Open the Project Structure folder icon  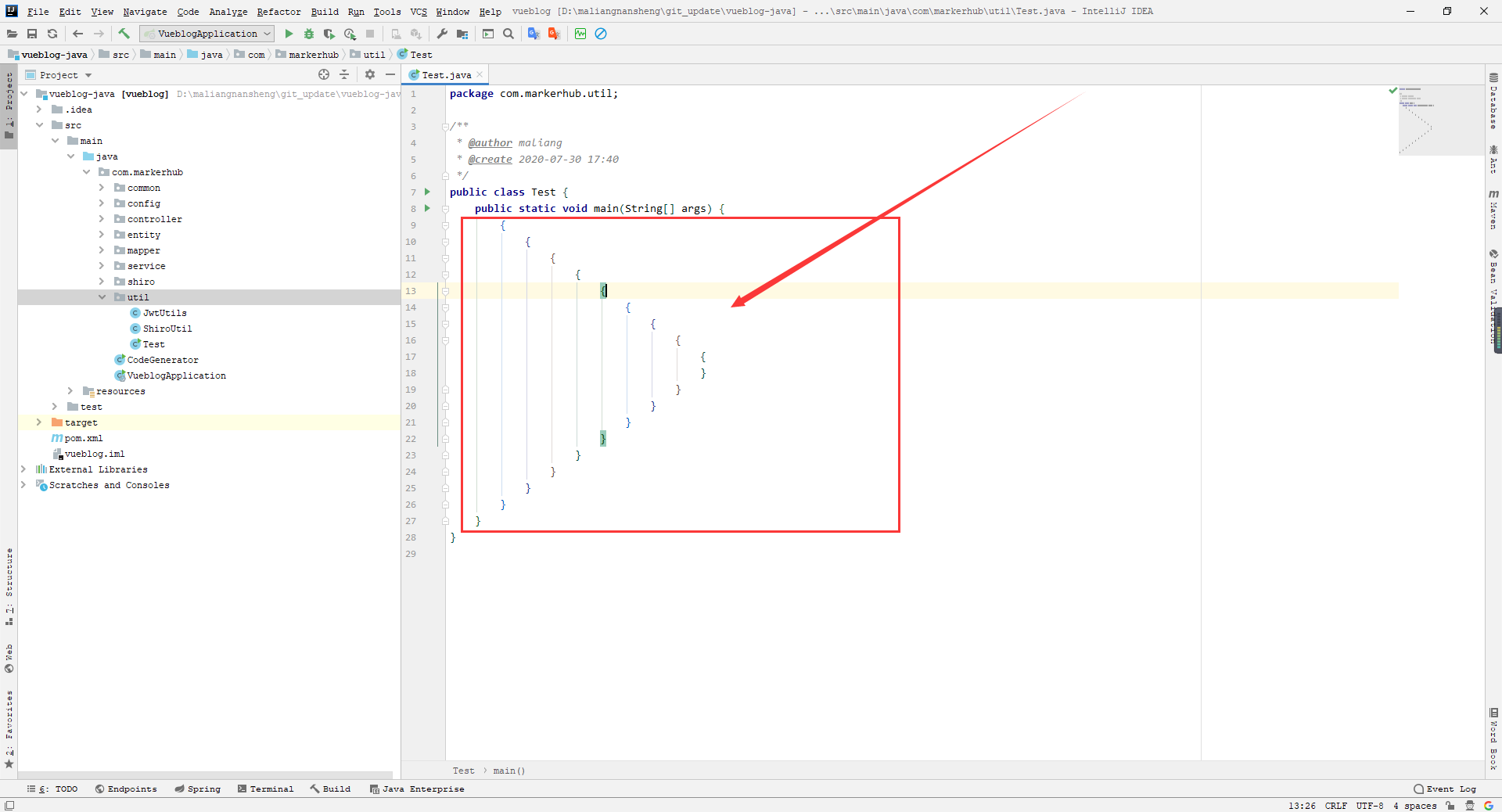coord(462,34)
